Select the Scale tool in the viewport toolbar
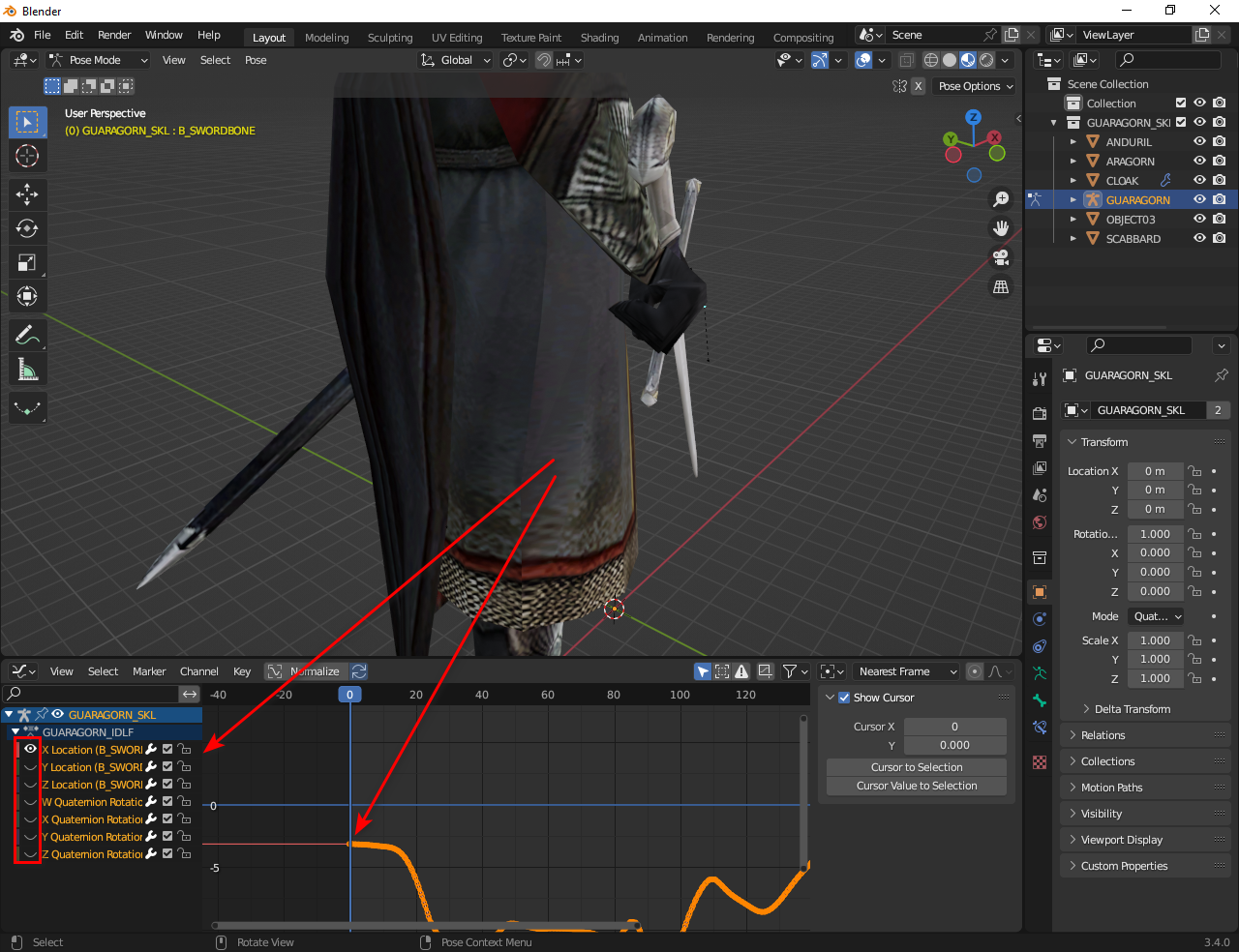The image size is (1239, 952). click(27, 262)
